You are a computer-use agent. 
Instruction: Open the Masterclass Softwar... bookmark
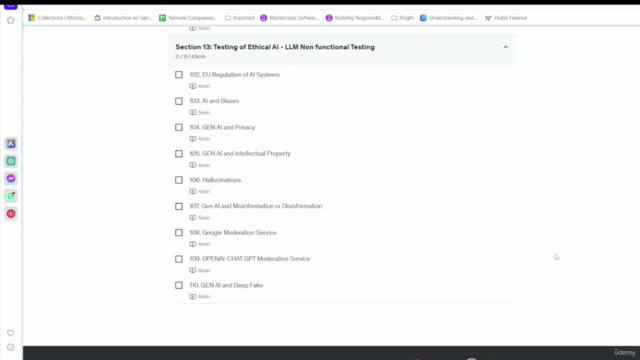[290, 18]
